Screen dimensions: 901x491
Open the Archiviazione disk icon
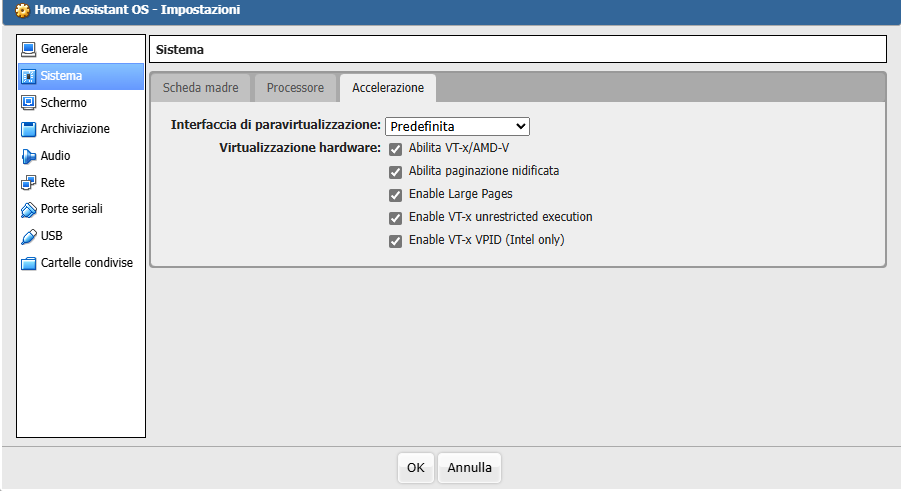click(28, 129)
